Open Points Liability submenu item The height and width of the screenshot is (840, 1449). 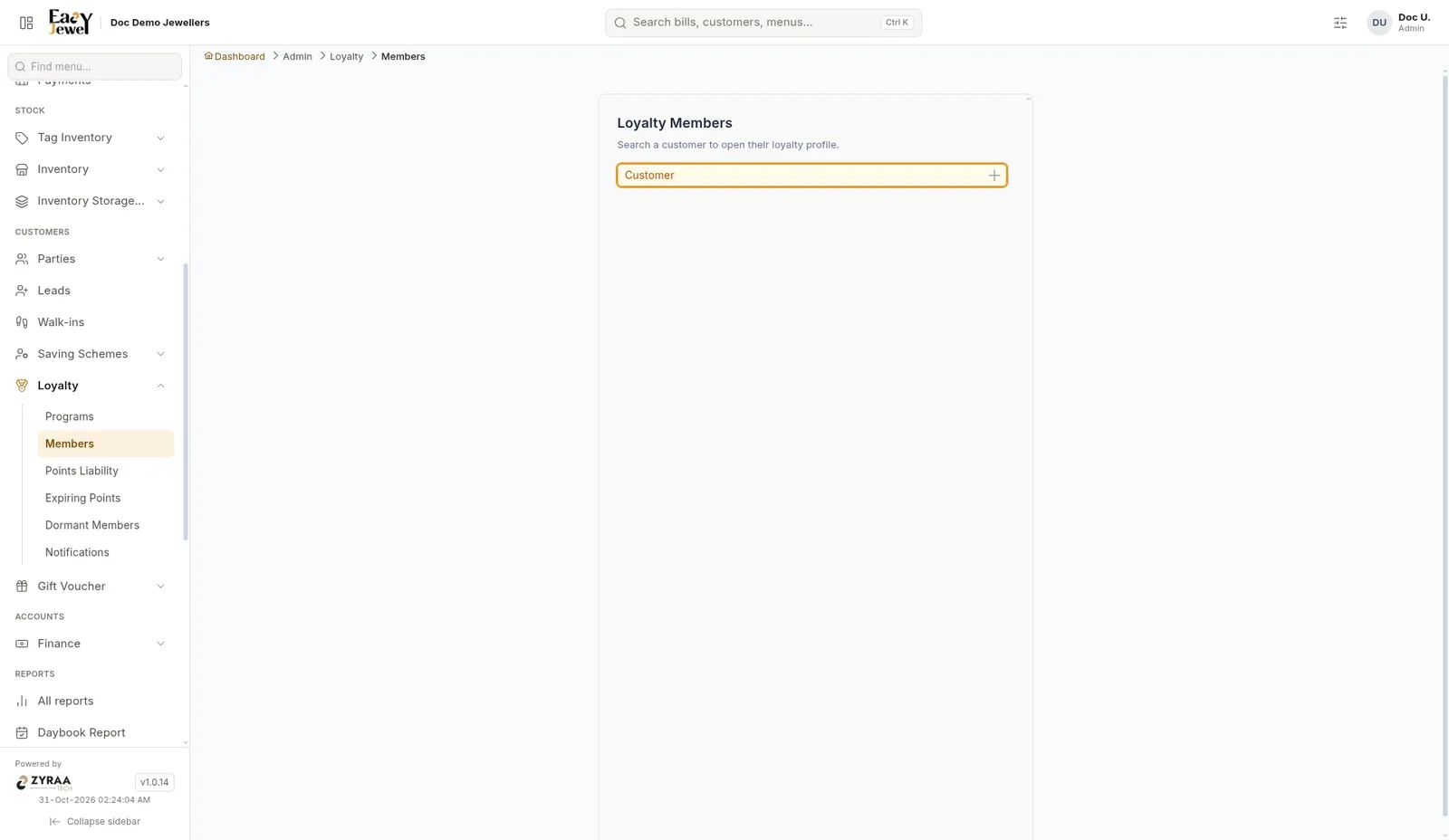click(x=106, y=471)
